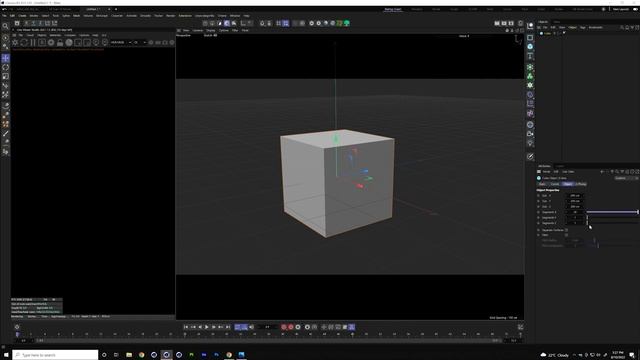The image size is (640, 360).
Task: Toggle the highlighted grid mode icon top toolbar
Action: 286,23
